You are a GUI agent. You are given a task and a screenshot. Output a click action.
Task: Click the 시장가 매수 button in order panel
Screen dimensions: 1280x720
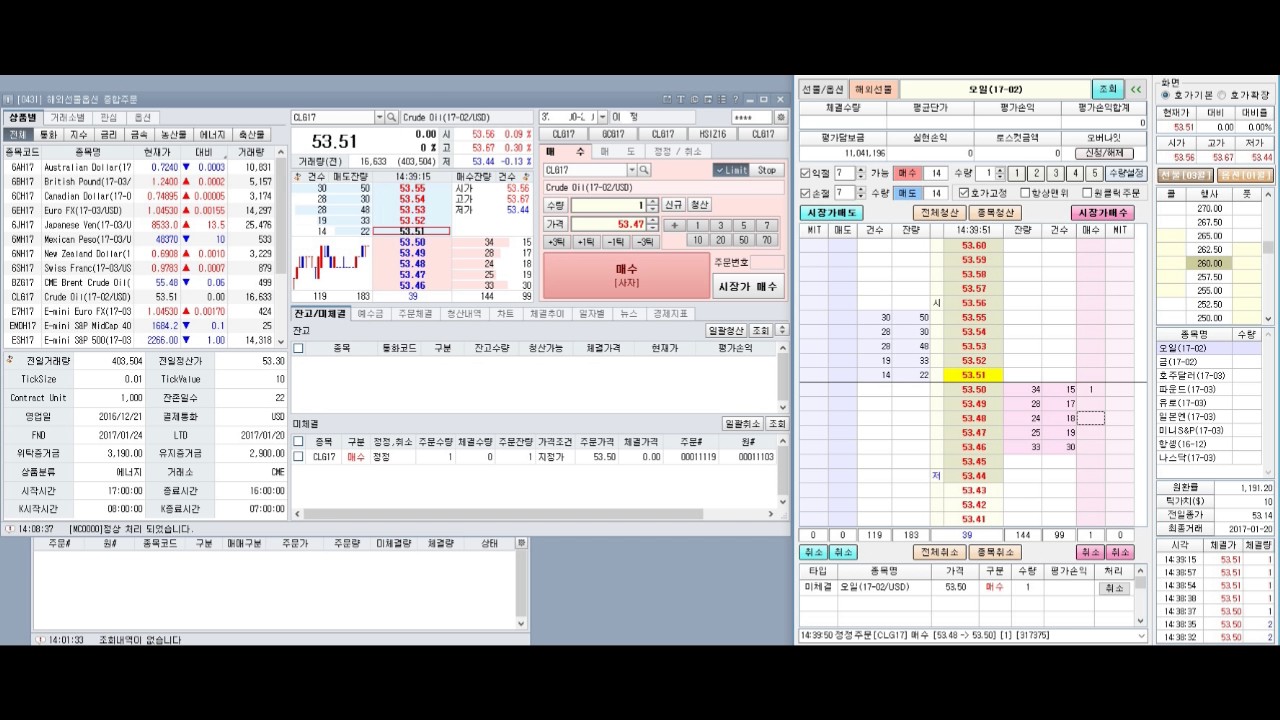coord(748,287)
